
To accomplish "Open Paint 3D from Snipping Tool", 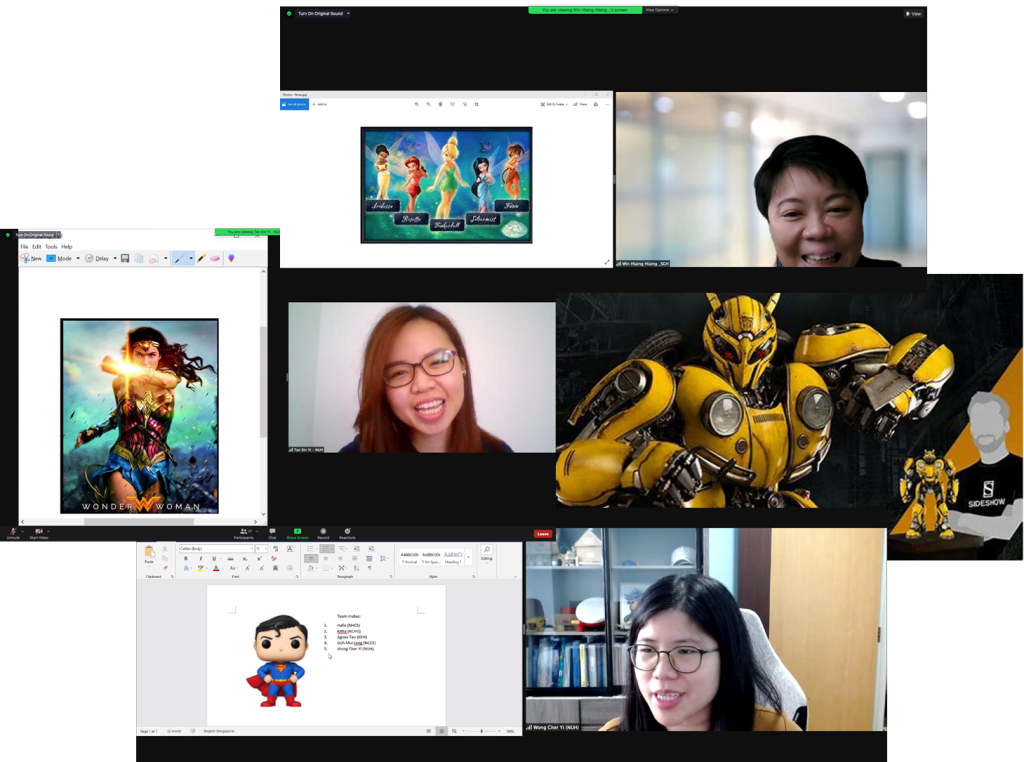I will click(231, 259).
